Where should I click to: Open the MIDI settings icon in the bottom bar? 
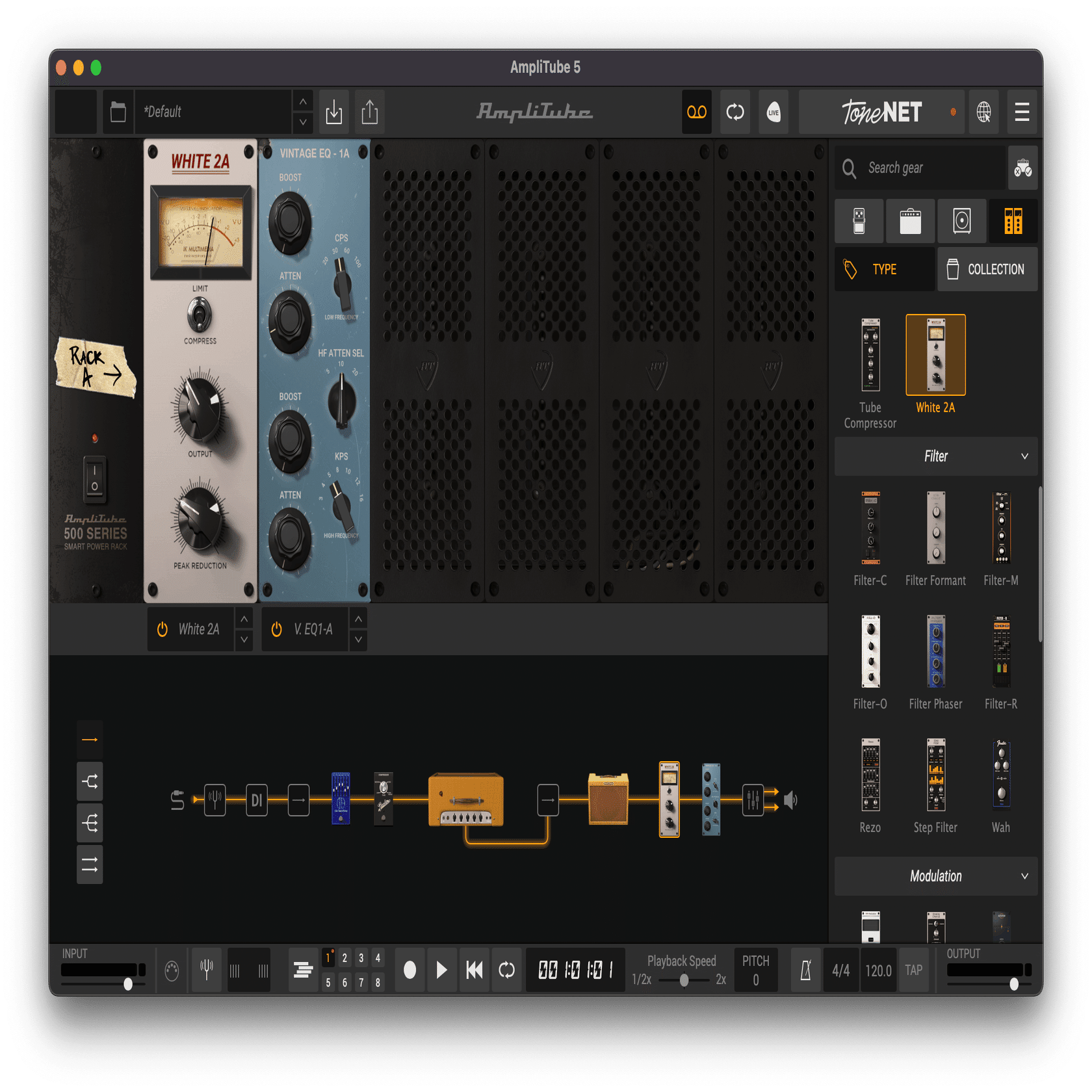click(172, 970)
